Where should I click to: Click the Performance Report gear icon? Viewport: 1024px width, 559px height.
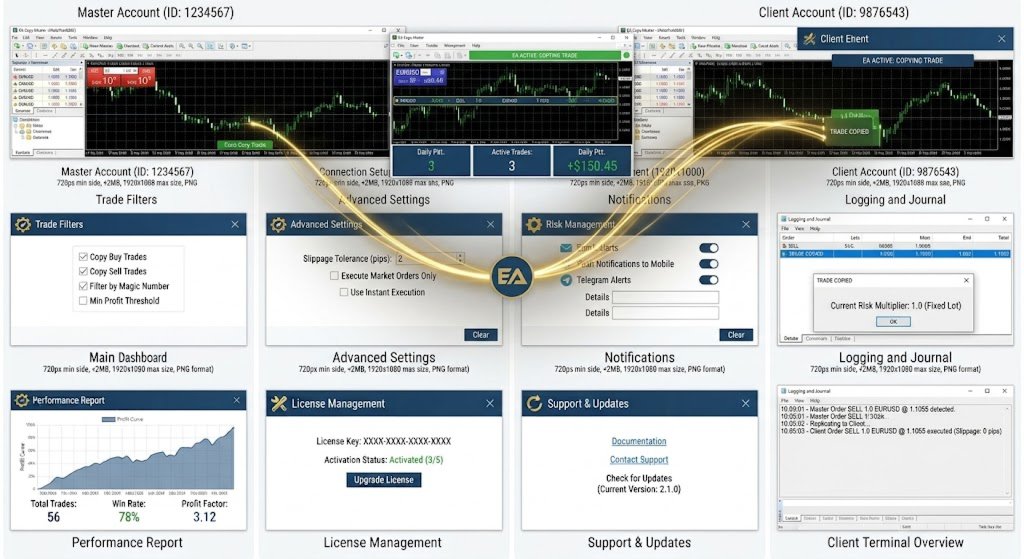pyautogui.click(x=22, y=400)
